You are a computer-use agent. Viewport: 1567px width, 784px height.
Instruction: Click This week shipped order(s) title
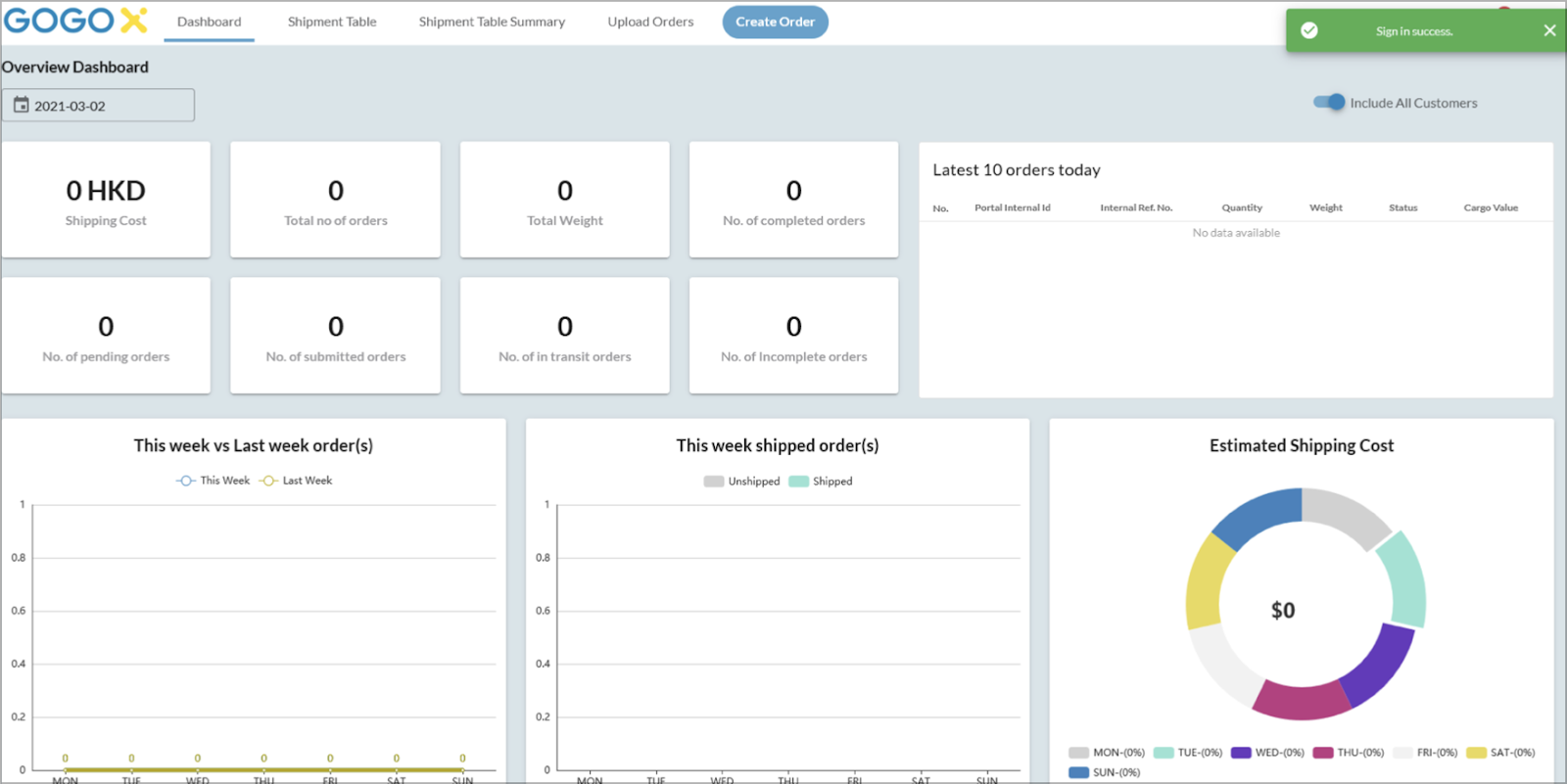778,445
